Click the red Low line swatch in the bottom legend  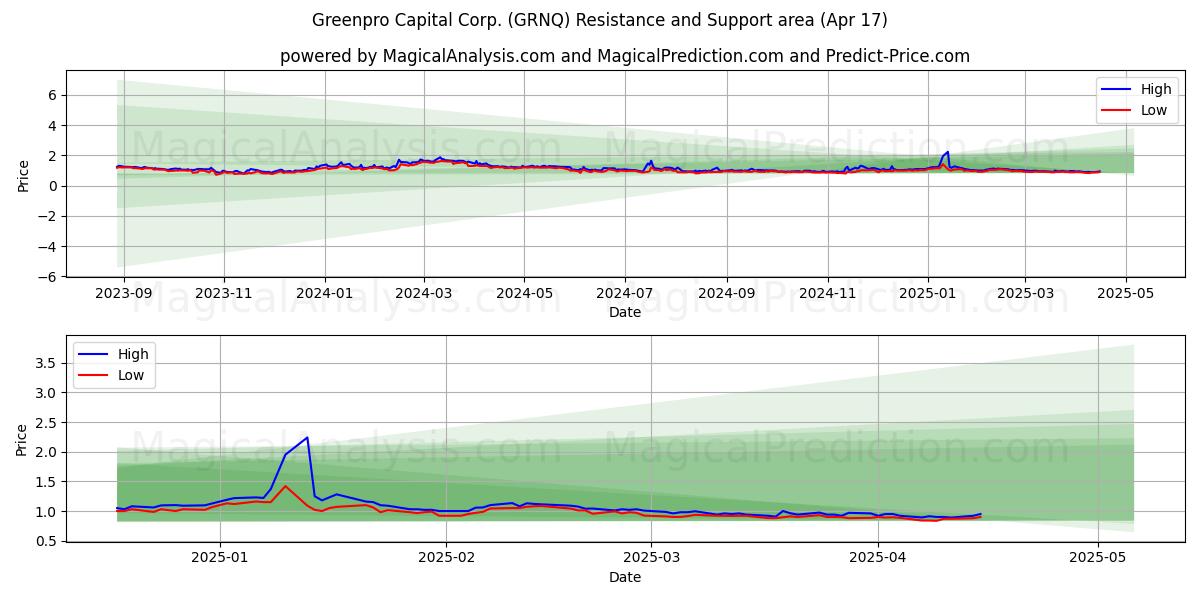click(x=93, y=376)
